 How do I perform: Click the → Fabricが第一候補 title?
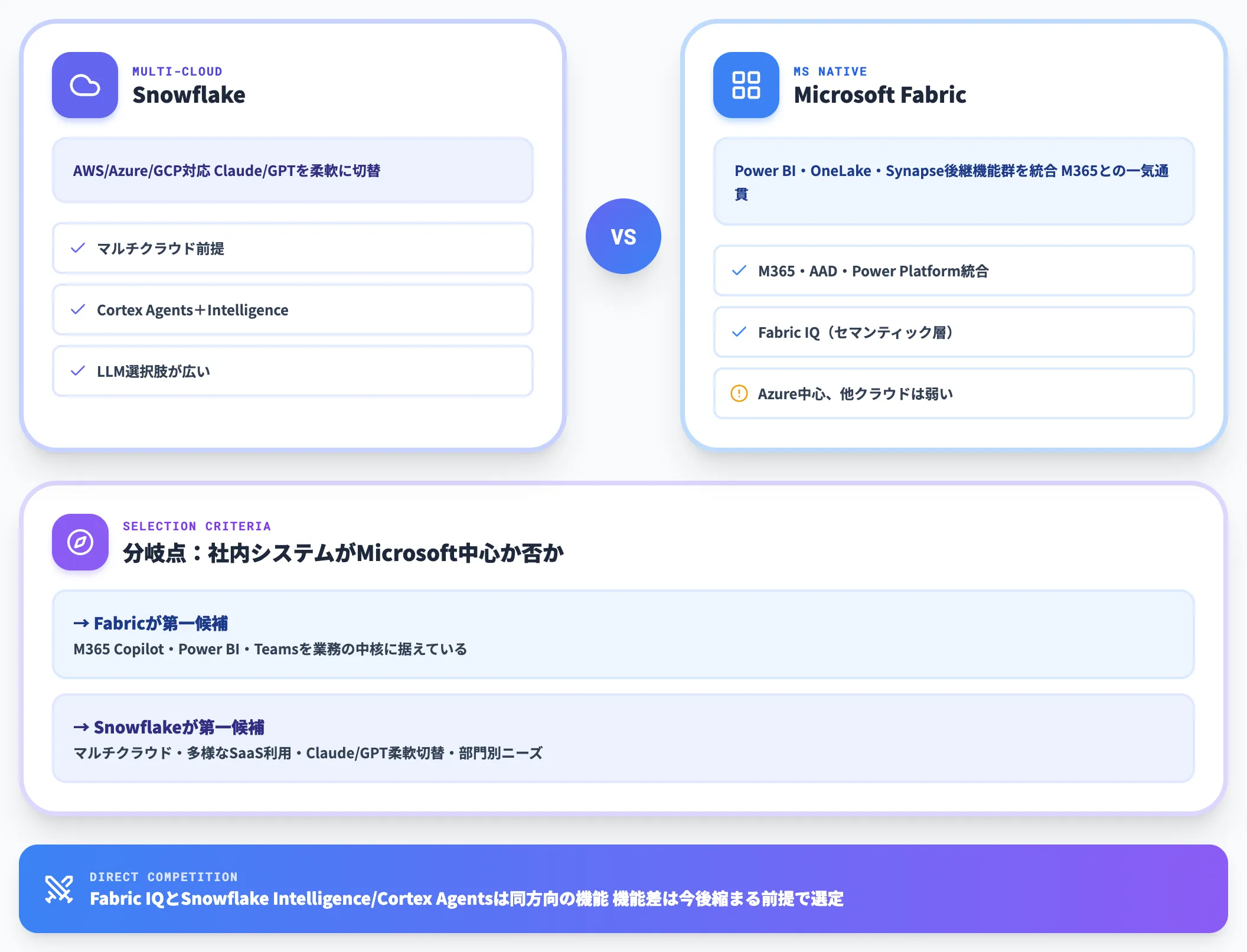coord(151,623)
